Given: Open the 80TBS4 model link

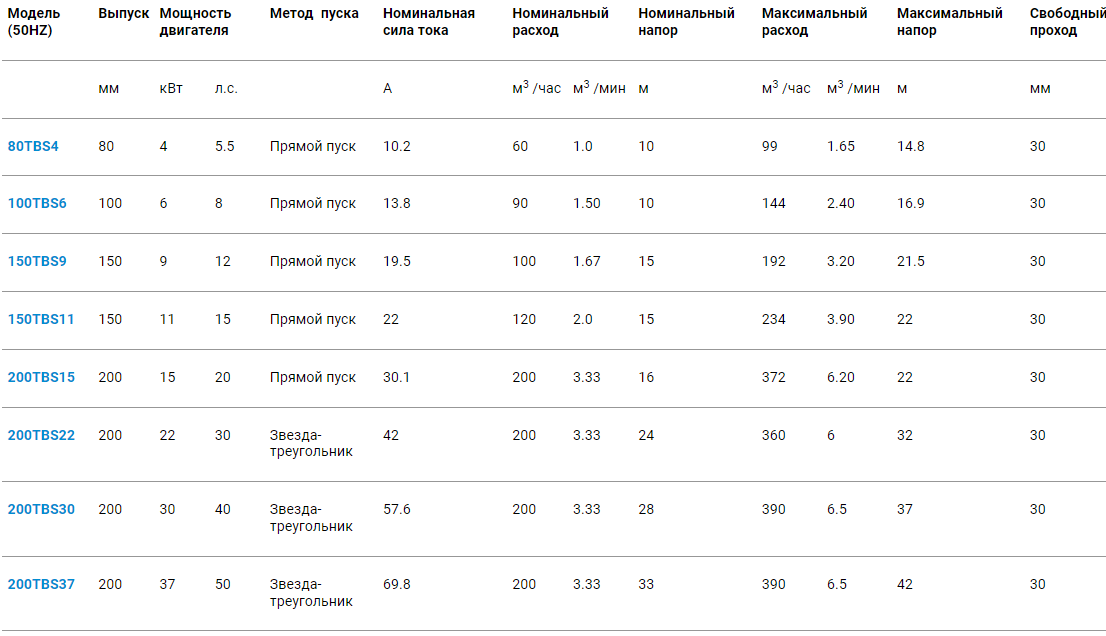Looking at the screenshot, I should coord(33,146).
